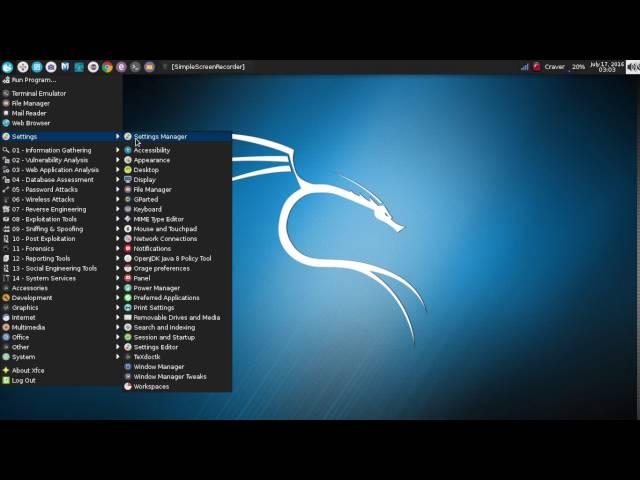640x480 pixels.
Task: Open Mouse and Touchpad settings
Action: 177,229
